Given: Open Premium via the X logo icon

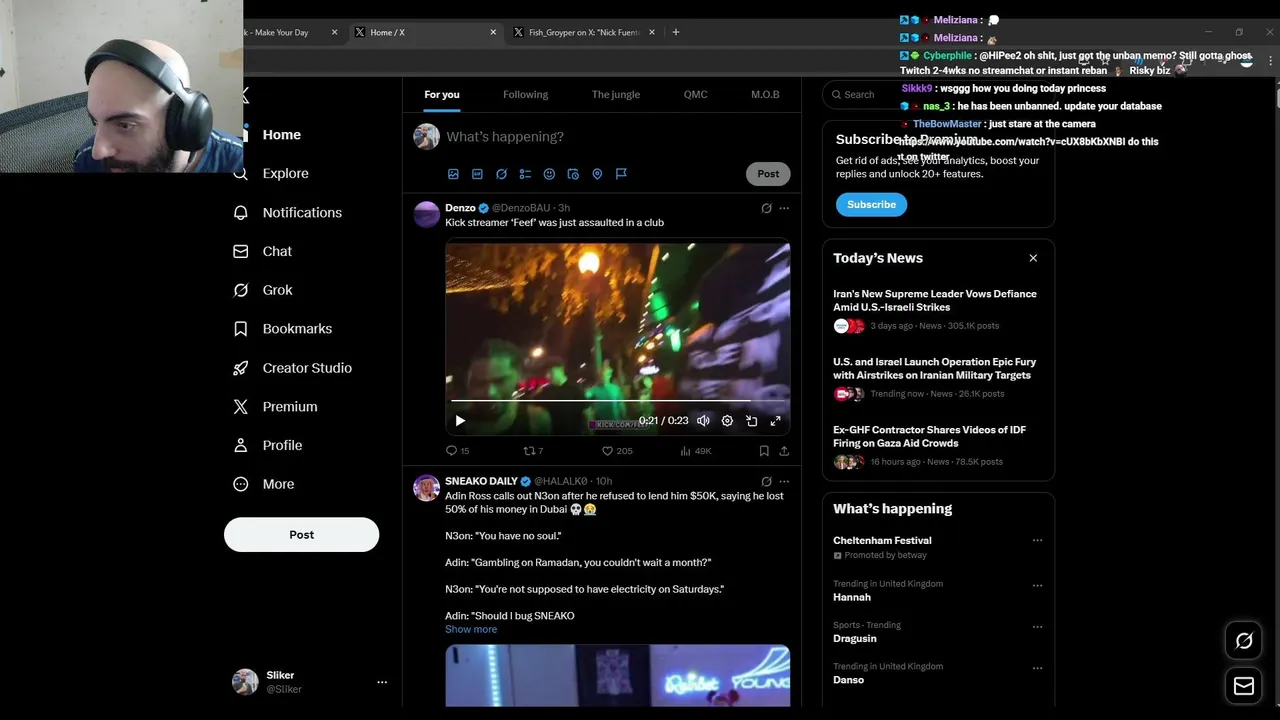Looking at the screenshot, I should tap(240, 407).
